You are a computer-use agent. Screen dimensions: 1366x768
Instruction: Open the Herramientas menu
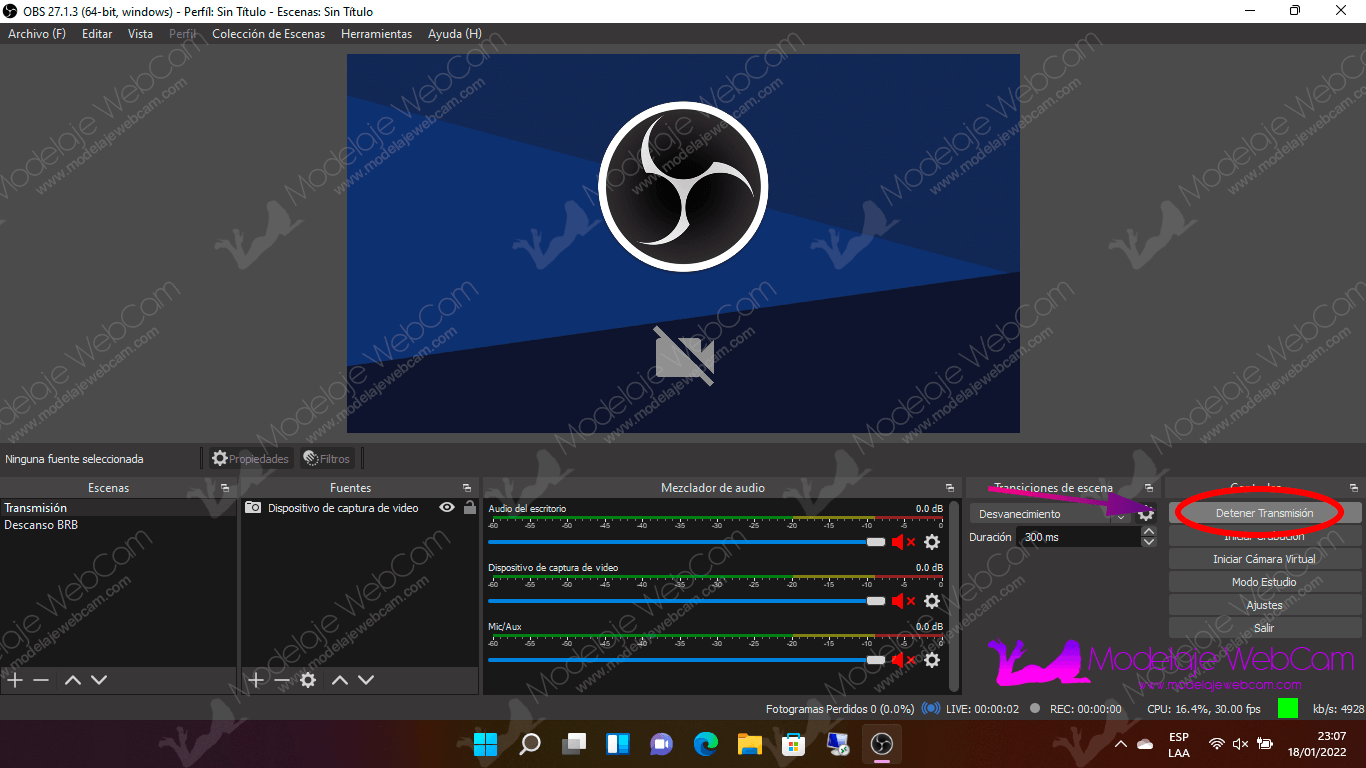click(376, 34)
